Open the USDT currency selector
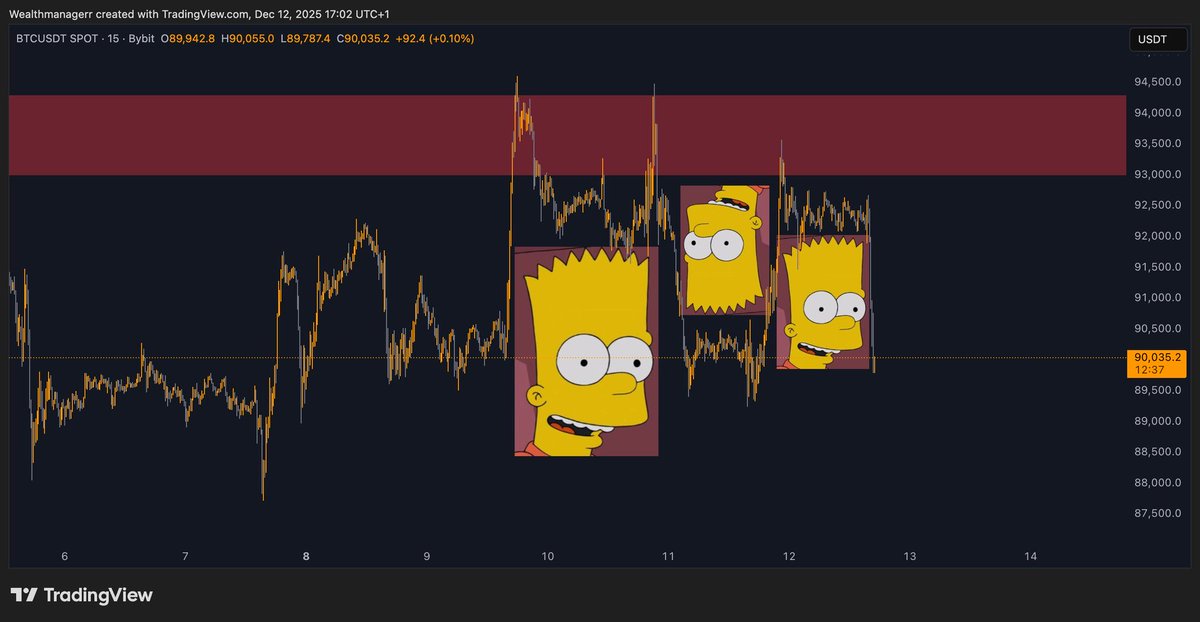The width and height of the screenshot is (1200, 622). (1156, 40)
